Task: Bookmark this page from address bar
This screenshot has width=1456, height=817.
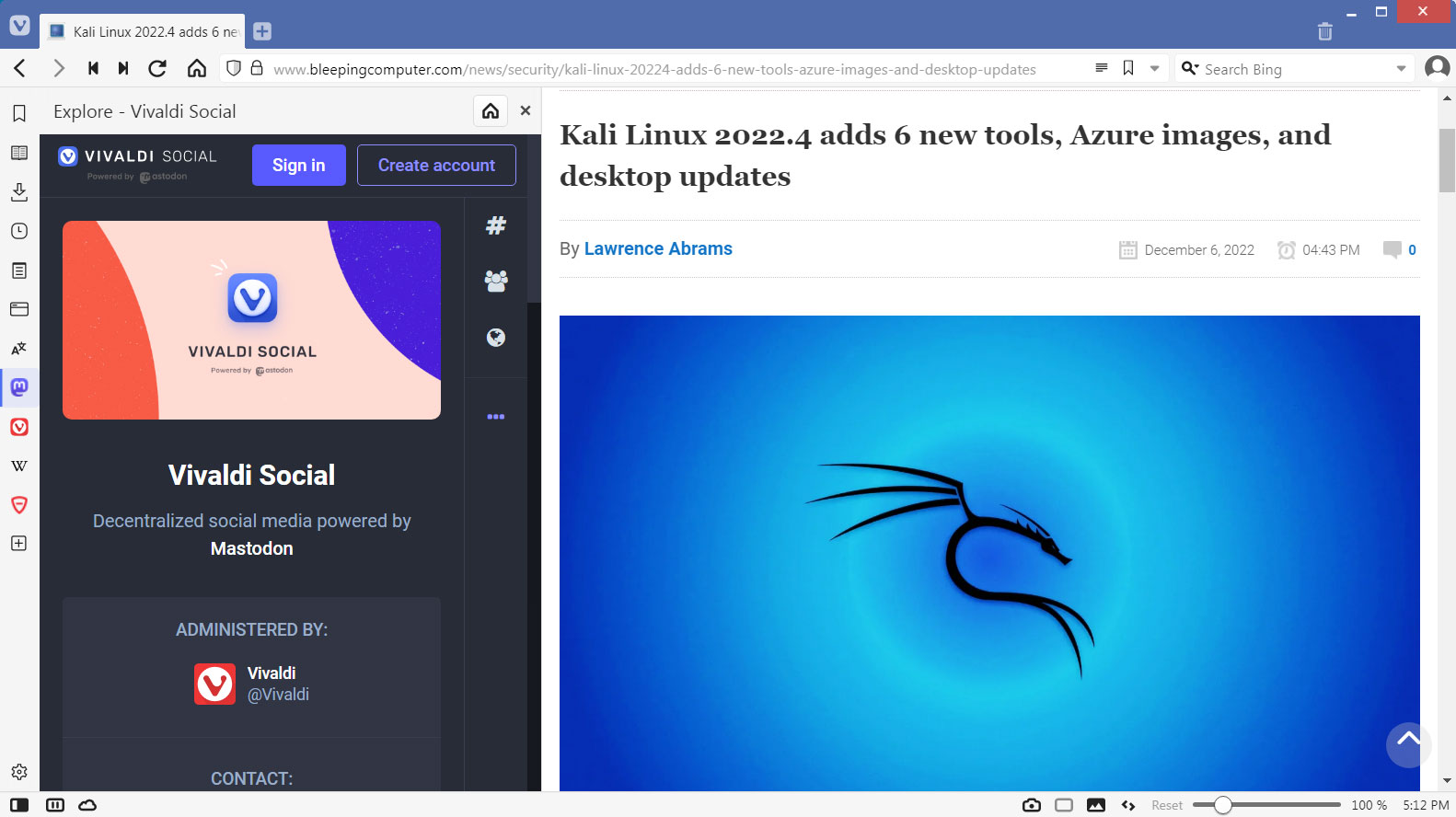Action: 1128,68
